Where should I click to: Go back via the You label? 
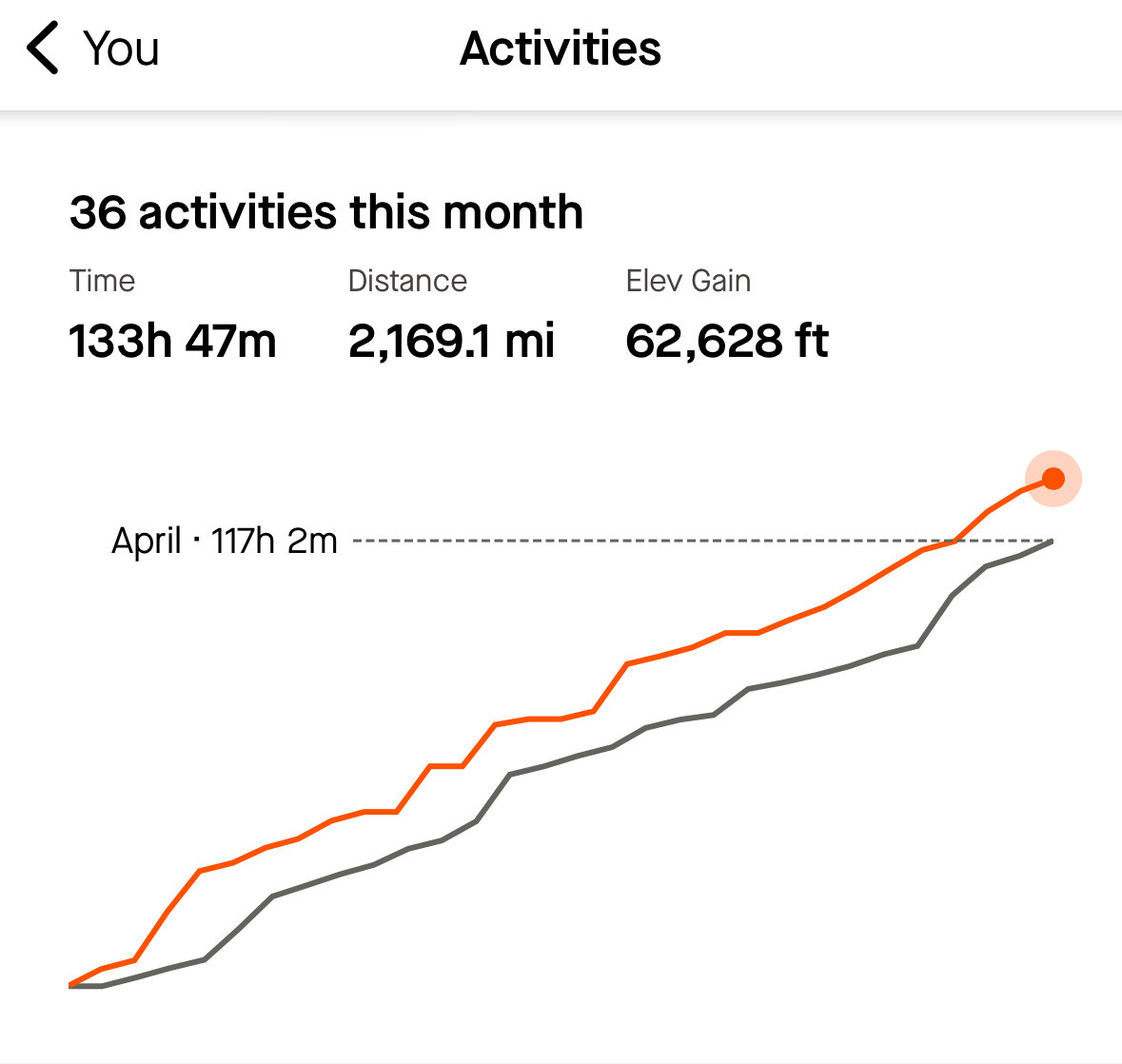pyautogui.click(x=121, y=49)
